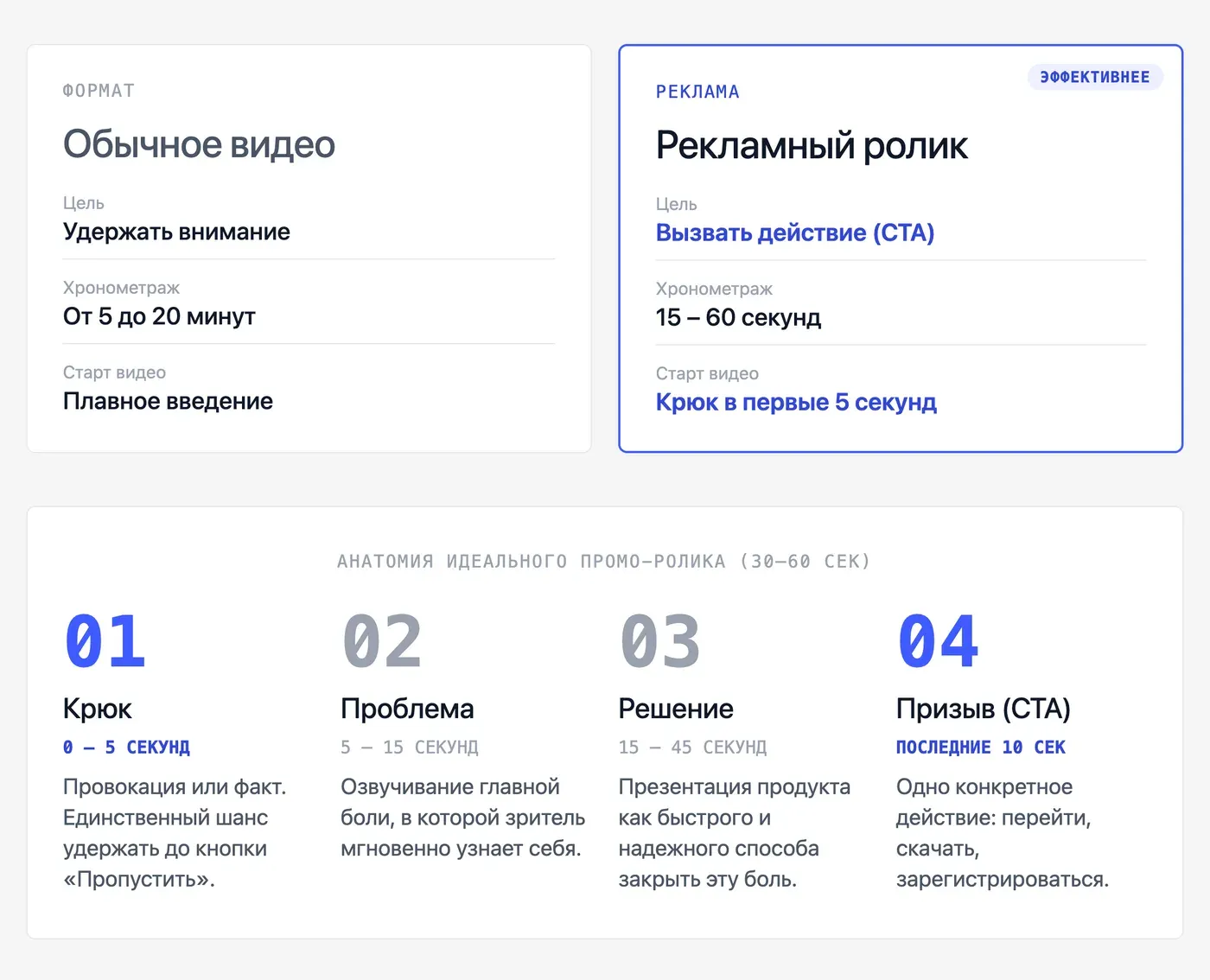Select the Рекламный ролик card heading
Viewport: 1210px width, 980px height.
[x=812, y=145]
